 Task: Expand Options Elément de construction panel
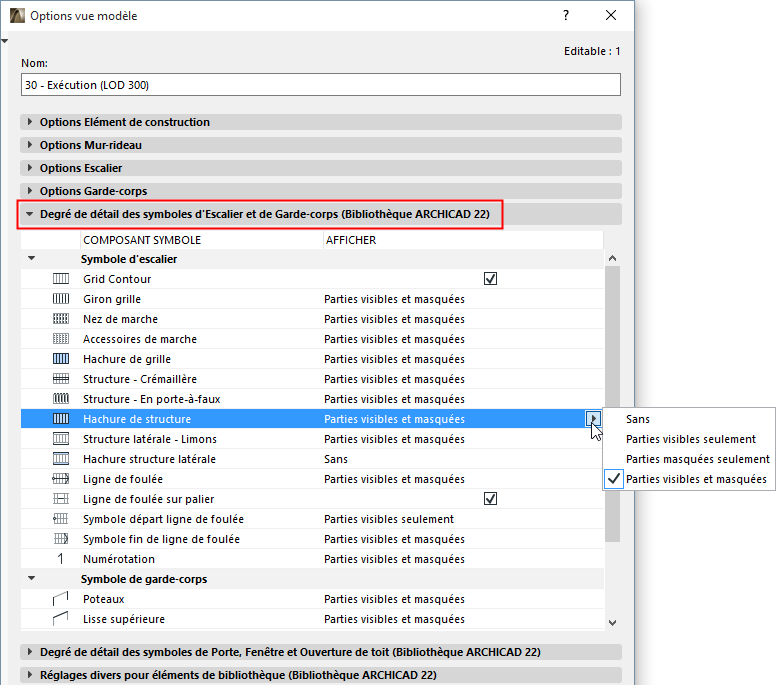click(x=30, y=122)
